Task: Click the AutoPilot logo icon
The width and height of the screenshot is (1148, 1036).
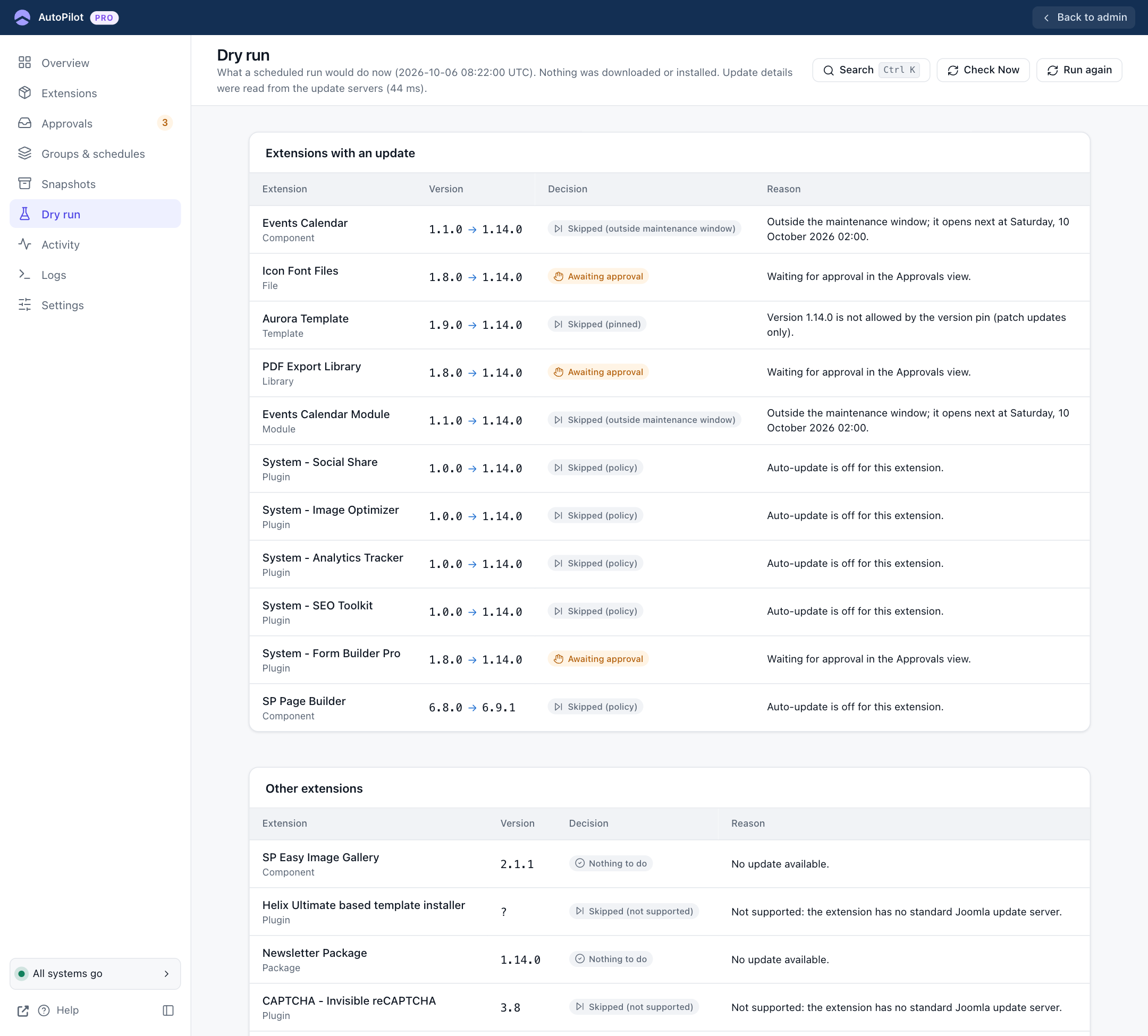Action: [x=22, y=18]
